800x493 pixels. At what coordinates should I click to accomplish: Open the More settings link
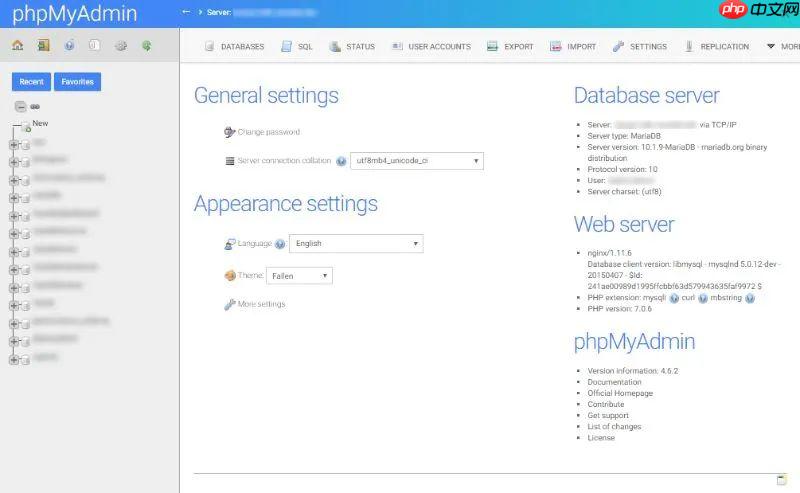261,304
